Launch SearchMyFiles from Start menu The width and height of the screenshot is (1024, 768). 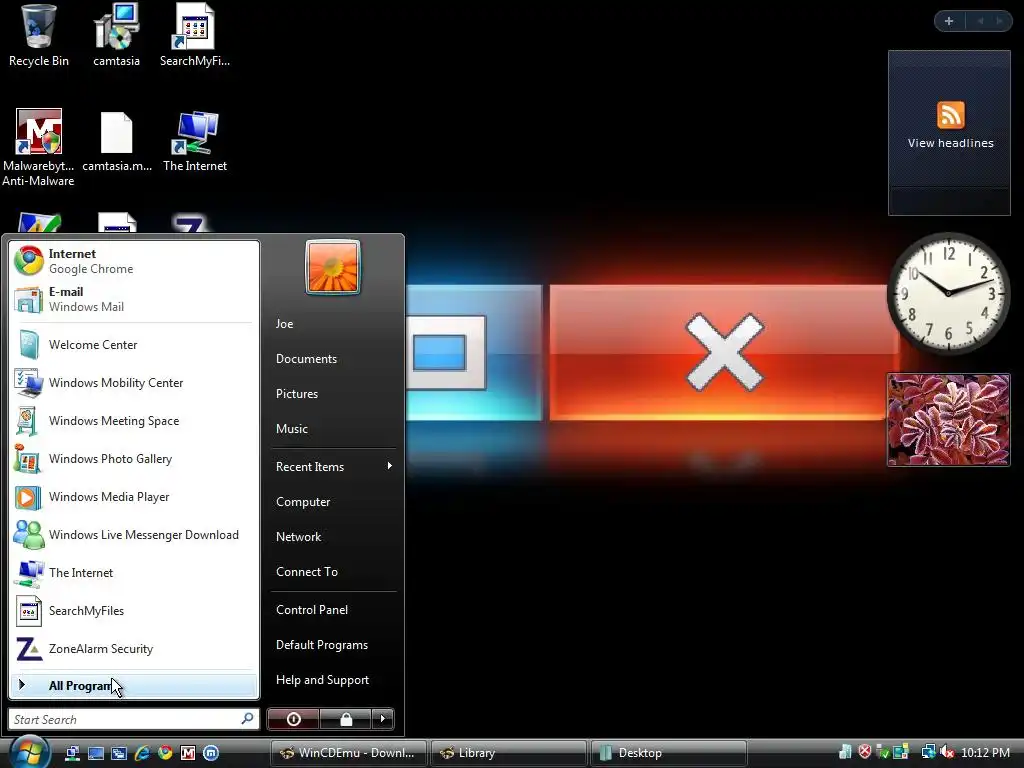134,611
